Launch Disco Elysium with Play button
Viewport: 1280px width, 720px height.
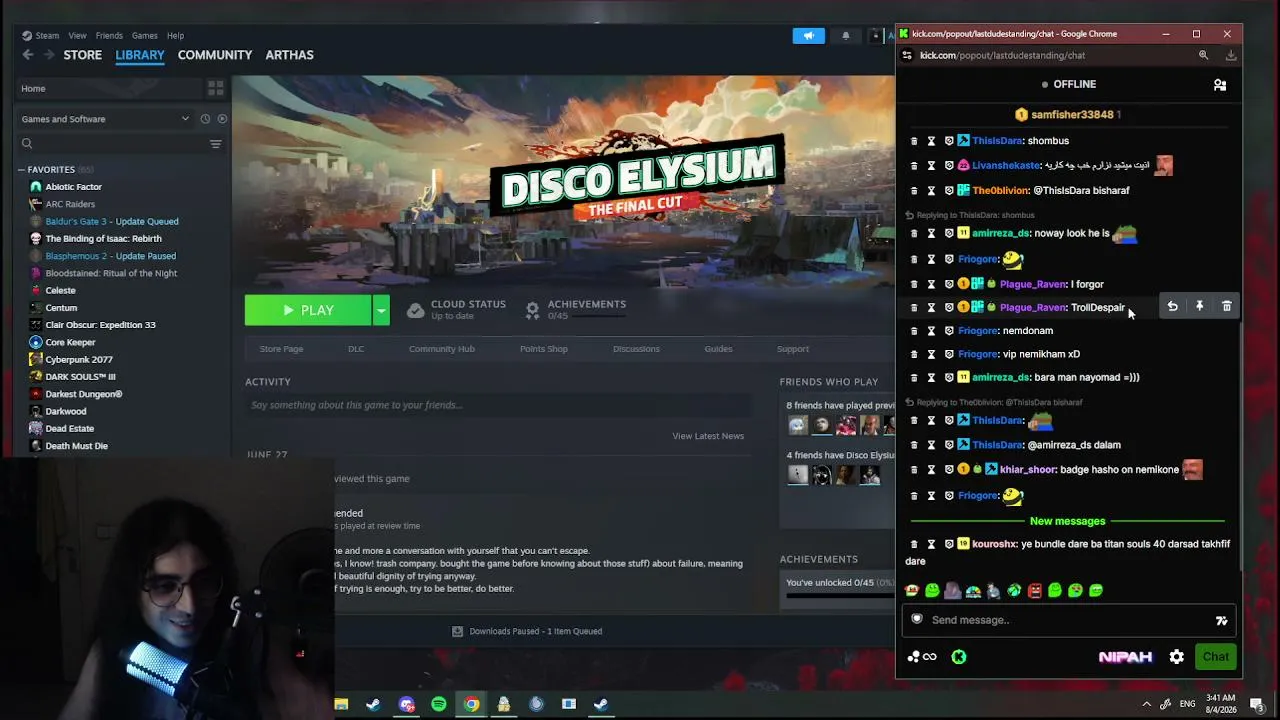[x=308, y=310]
